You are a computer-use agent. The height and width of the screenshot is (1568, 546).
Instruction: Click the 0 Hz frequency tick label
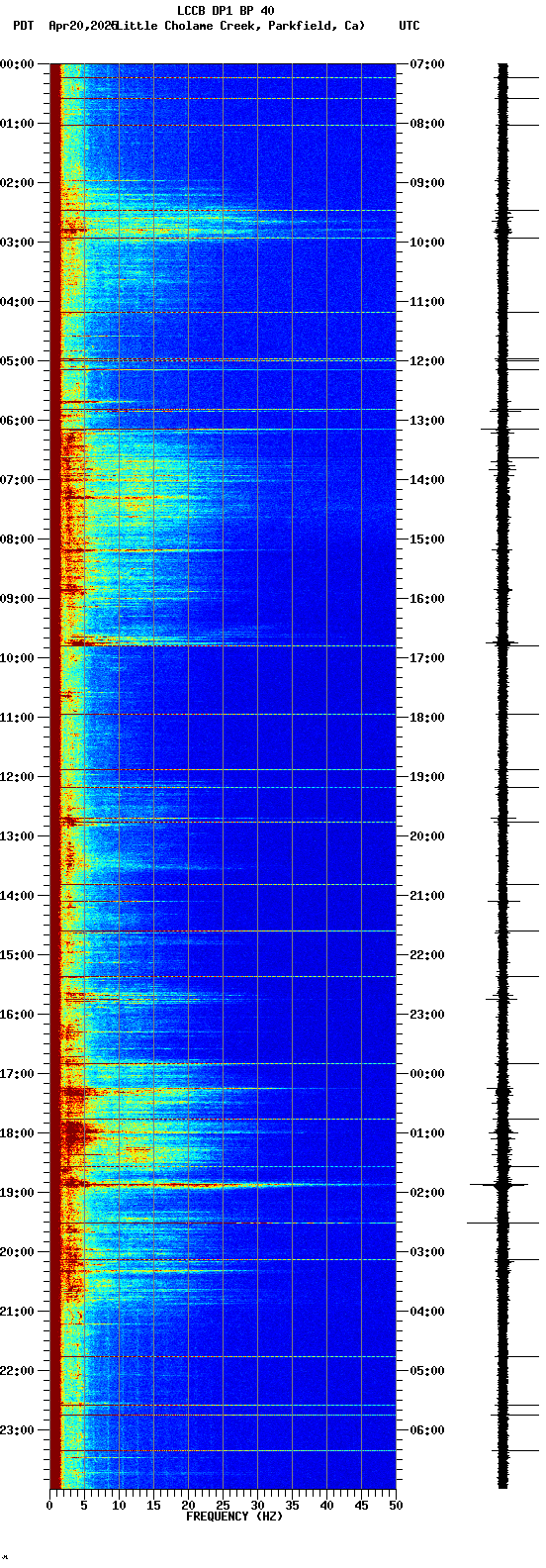pyautogui.click(x=49, y=1506)
